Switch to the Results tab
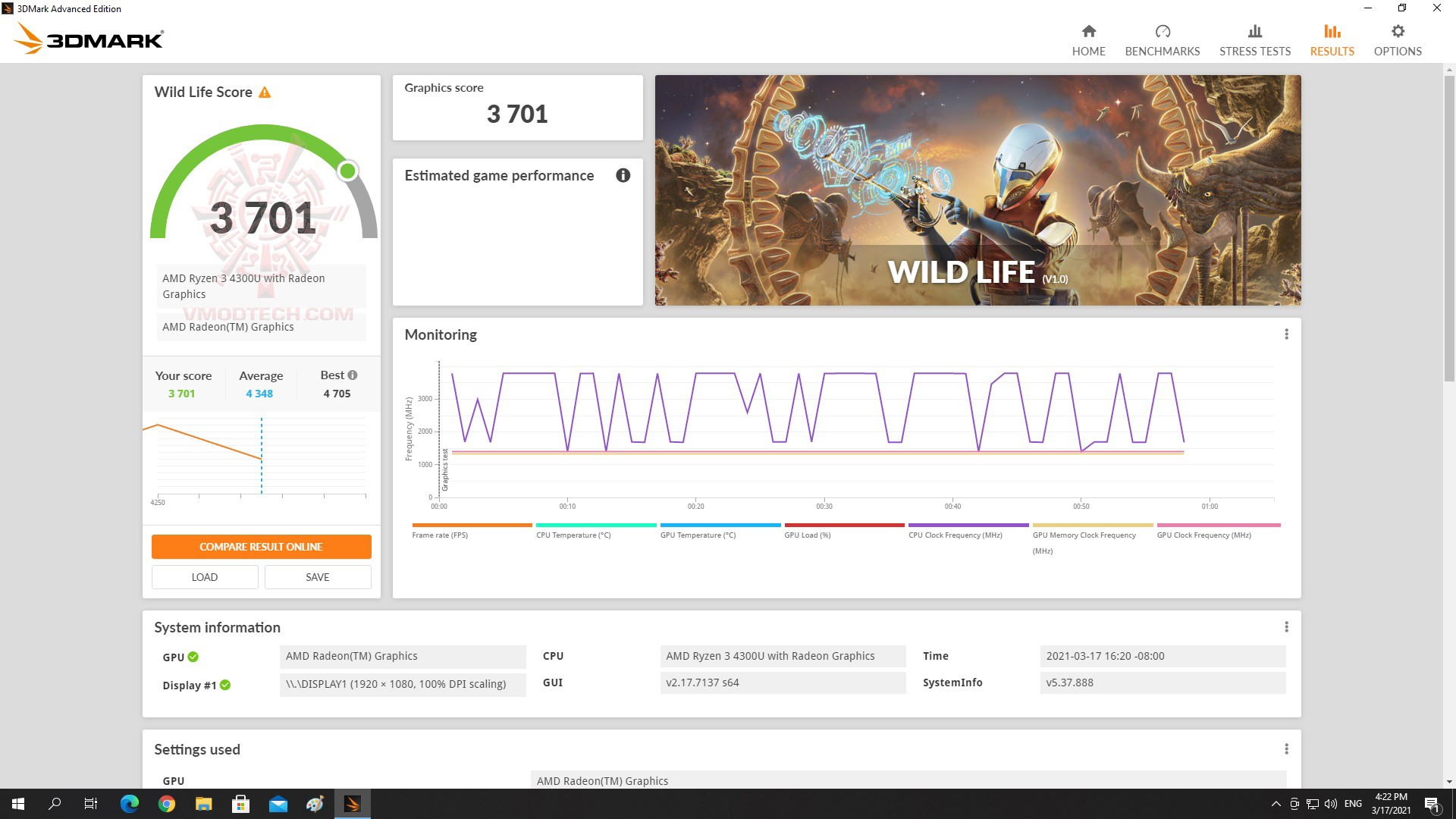Image resolution: width=1456 pixels, height=819 pixels. click(x=1332, y=39)
